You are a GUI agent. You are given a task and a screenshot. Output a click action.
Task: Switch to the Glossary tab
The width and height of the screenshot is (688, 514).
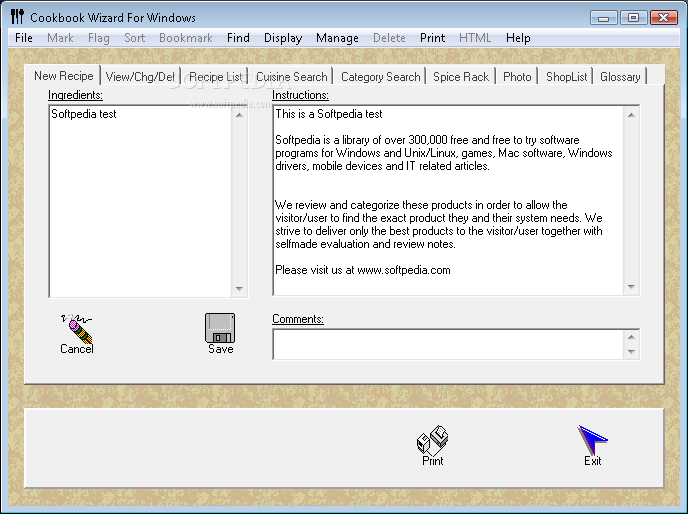point(620,77)
